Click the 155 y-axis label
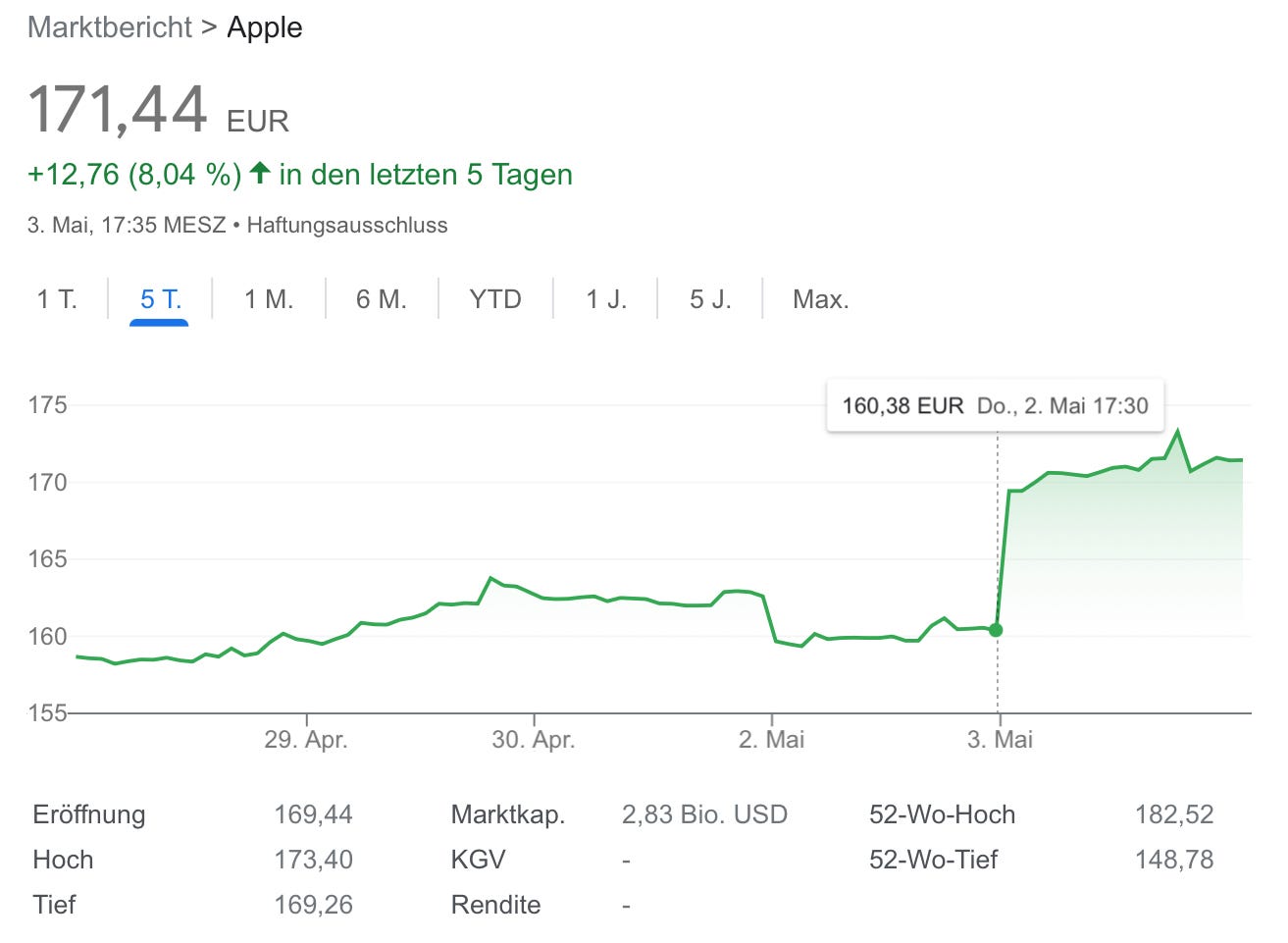 tap(47, 712)
